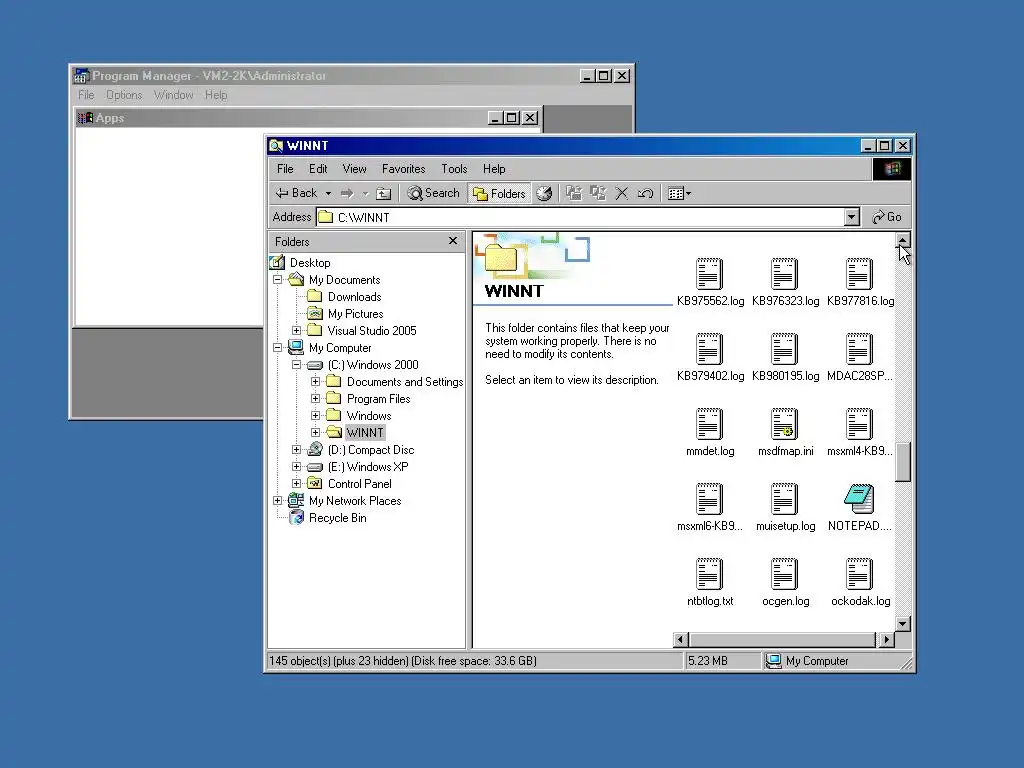Open the Back history dropdown arrow

pyautogui.click(x=328, y=193)
